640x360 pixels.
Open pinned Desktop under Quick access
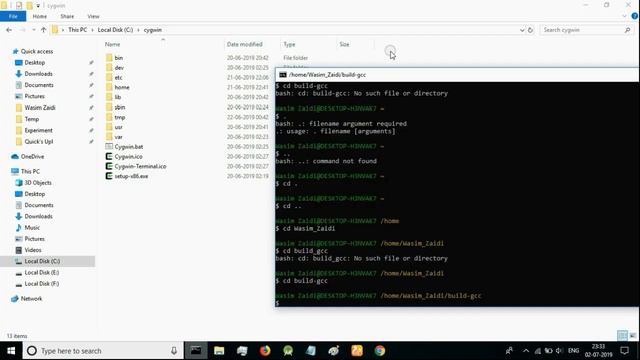click(35, 62)
